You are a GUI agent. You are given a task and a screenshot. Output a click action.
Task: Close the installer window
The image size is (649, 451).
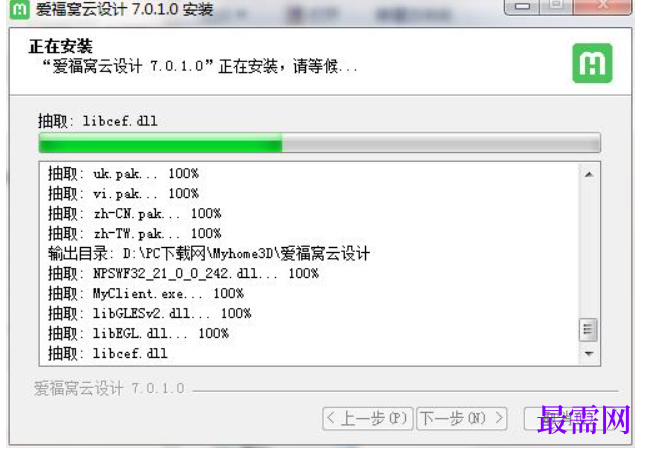coord(603,6)
